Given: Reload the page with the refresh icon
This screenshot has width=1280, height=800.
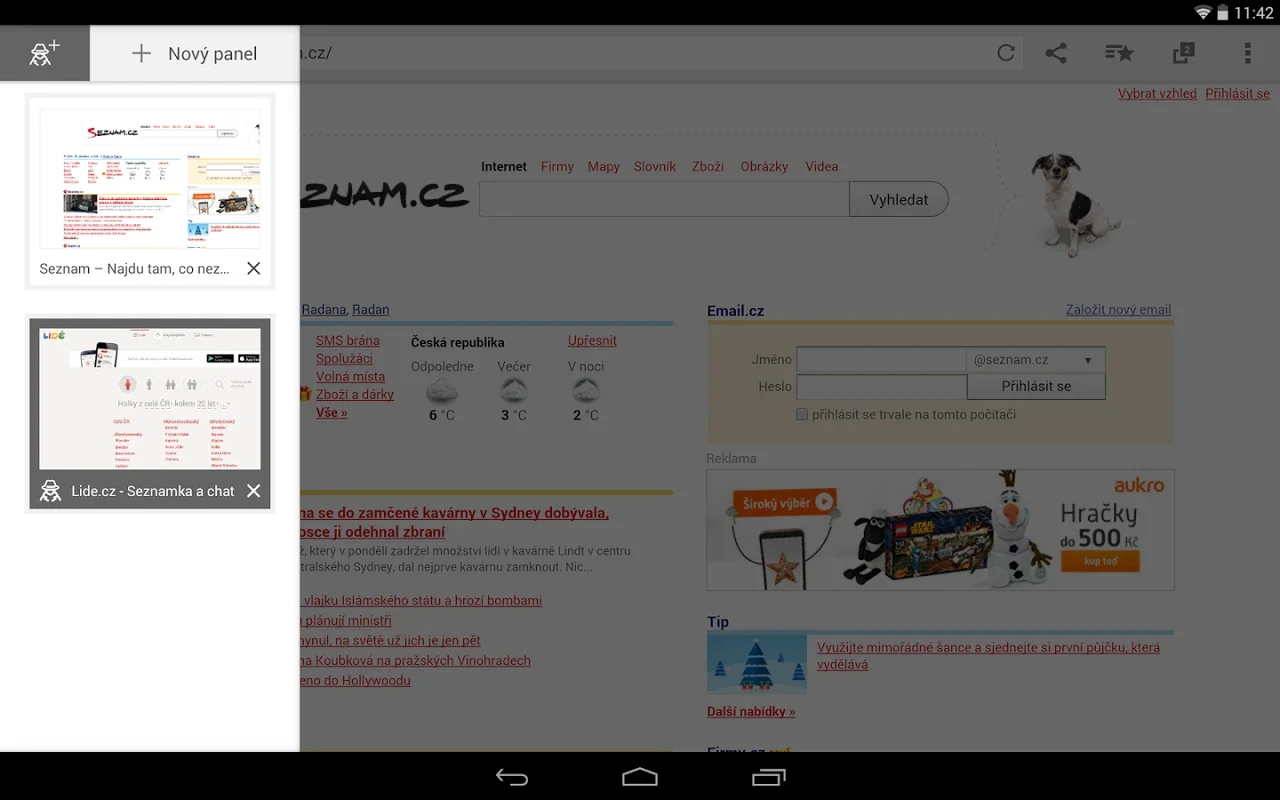Looking at the screenshot, I should point(1006,53).
